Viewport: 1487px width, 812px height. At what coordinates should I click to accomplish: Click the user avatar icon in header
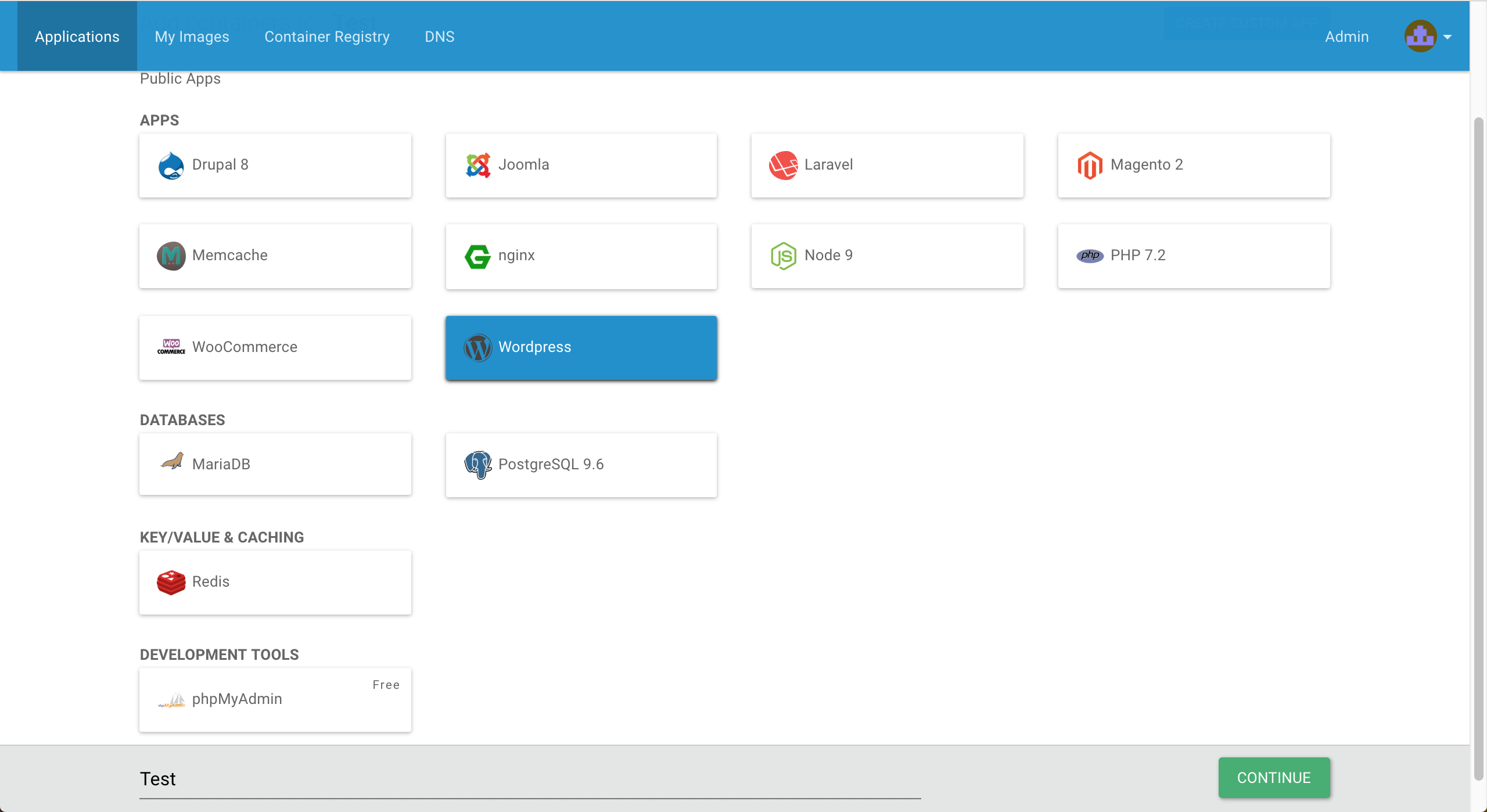(x=1420, y=36)
